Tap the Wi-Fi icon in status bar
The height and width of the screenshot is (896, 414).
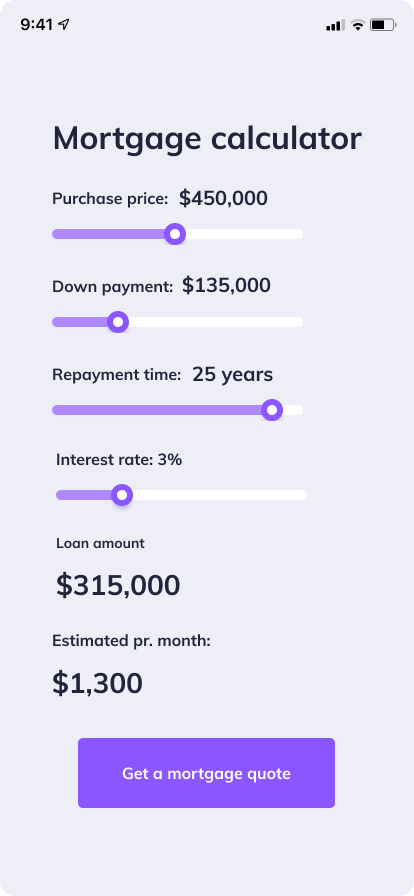(x=357, y=25)
